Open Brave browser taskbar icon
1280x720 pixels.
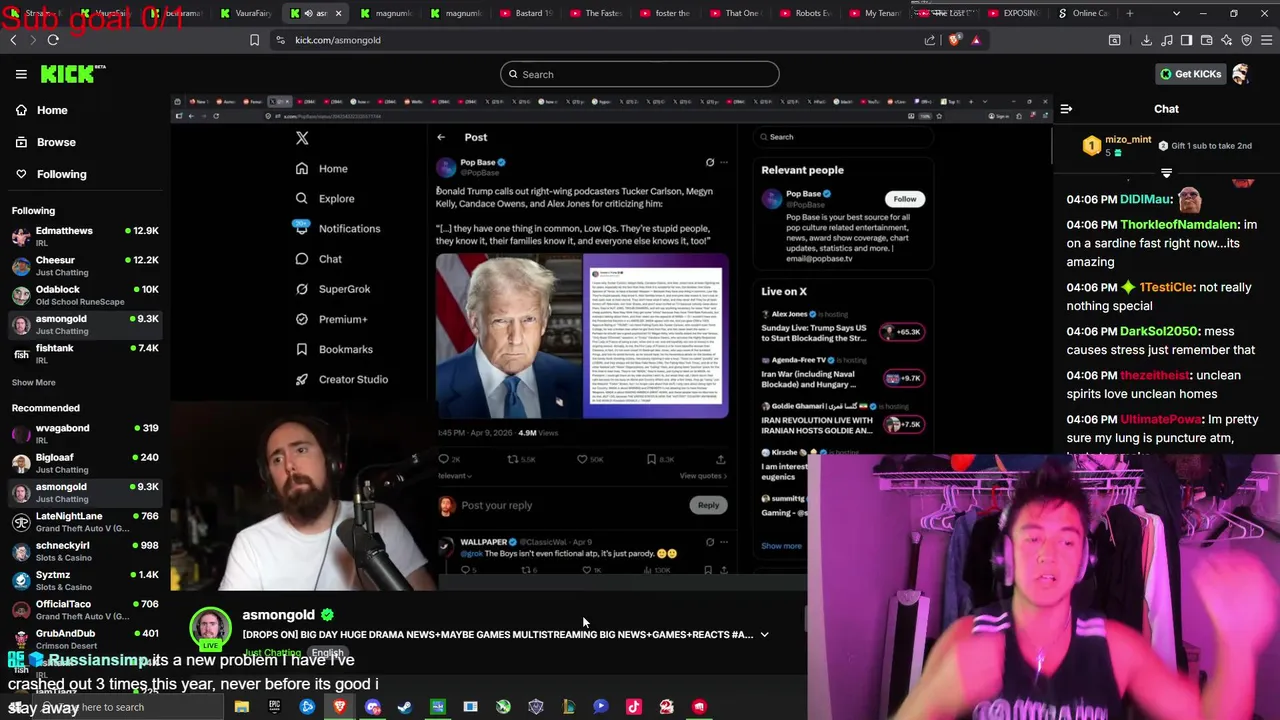(x=340, y=707)
